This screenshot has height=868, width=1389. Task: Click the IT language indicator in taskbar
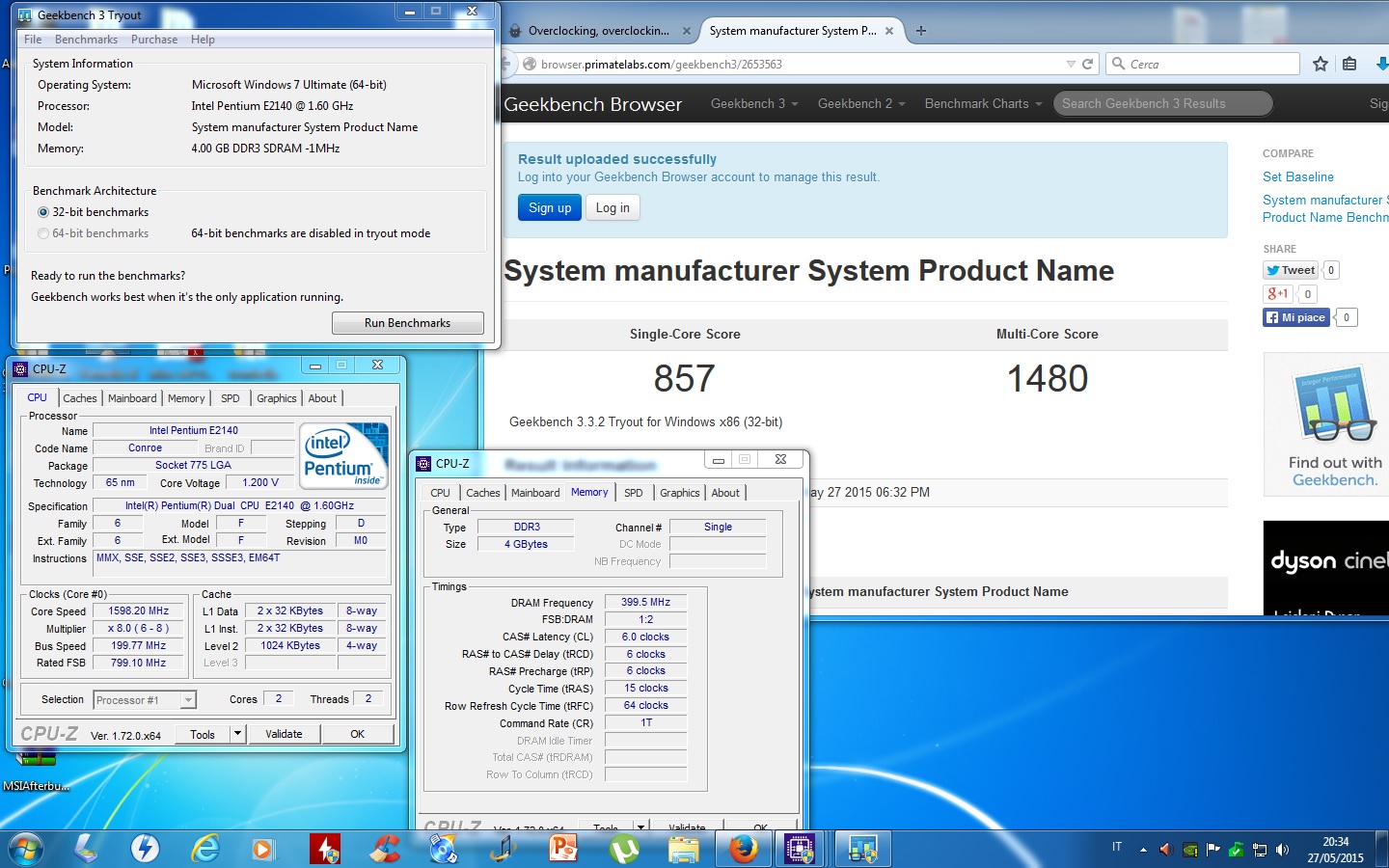(x=1117, y=847)
